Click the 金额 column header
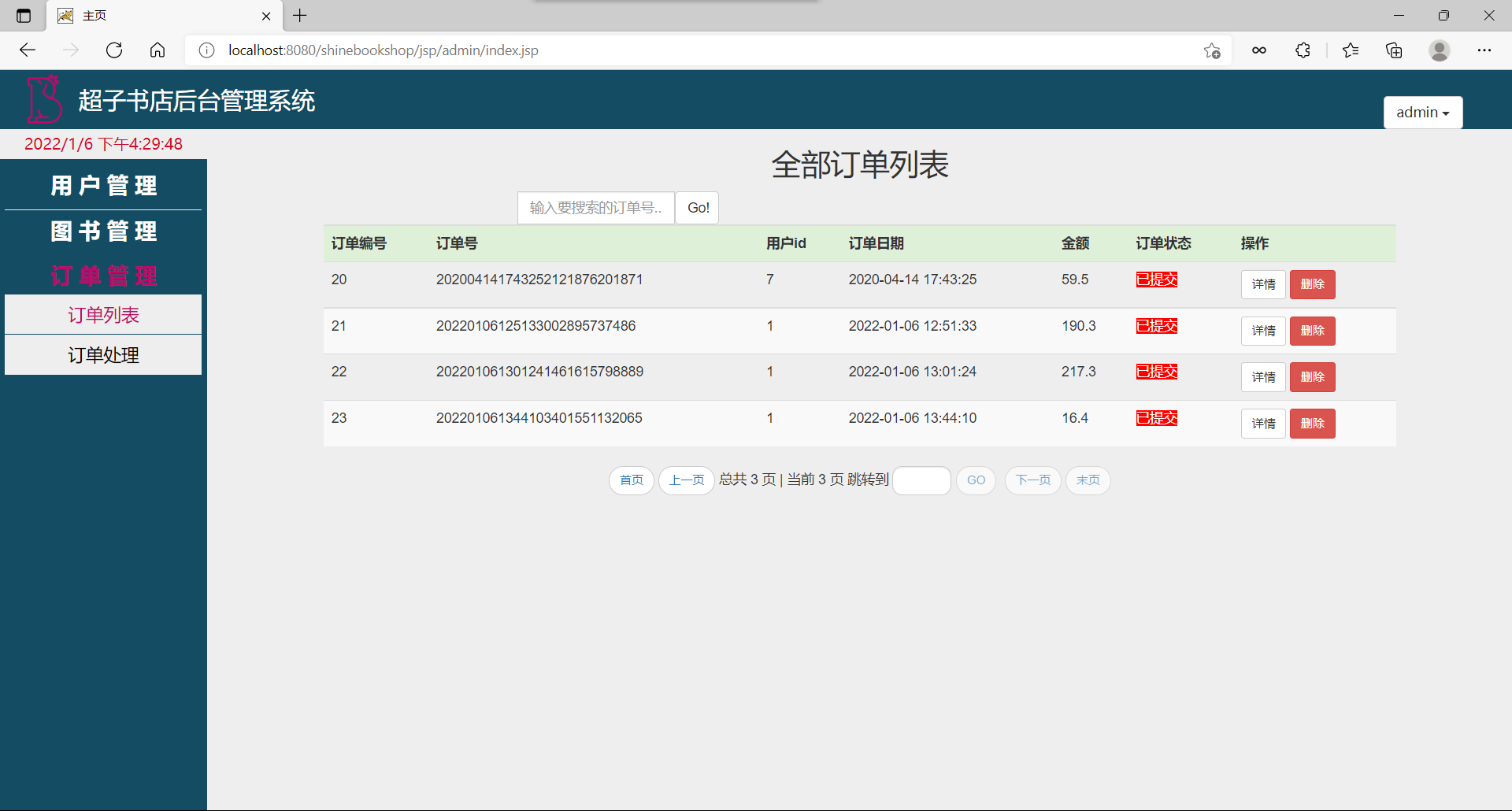Image resolution: width=1512 pixels, height=811 pixels. (1075, 243)
